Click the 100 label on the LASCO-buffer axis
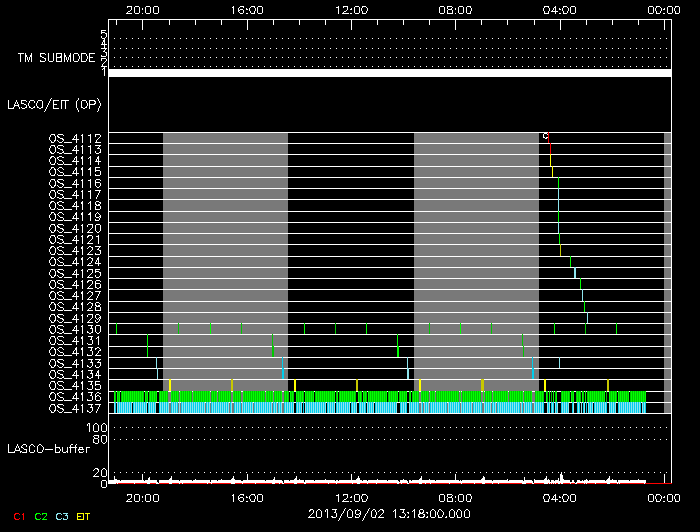 [99, 428]
